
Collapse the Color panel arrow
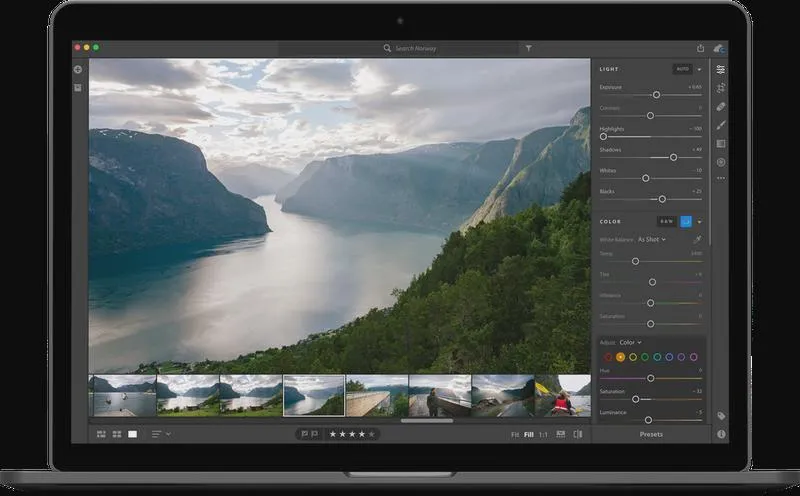click(x=699, y=221)
